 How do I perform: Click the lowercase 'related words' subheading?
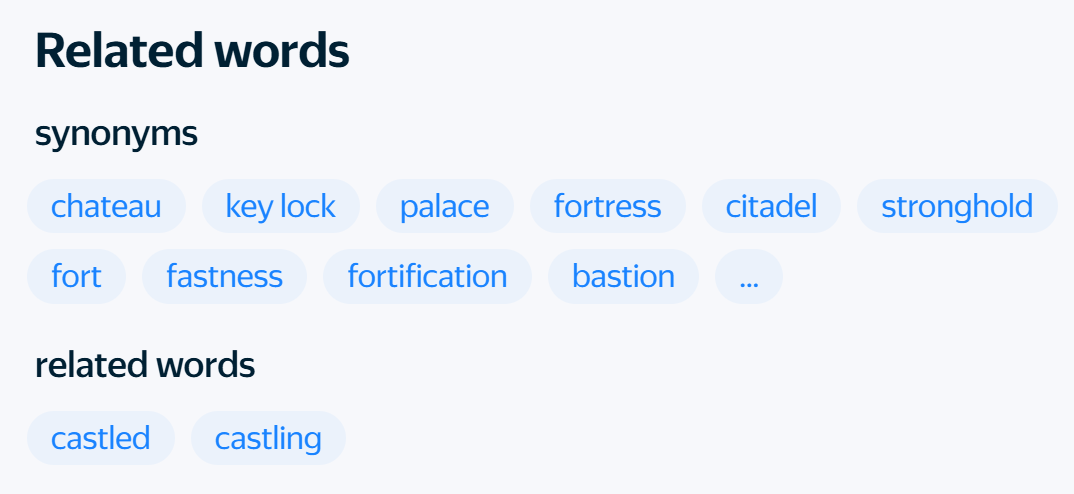click(x=145, y=366)
